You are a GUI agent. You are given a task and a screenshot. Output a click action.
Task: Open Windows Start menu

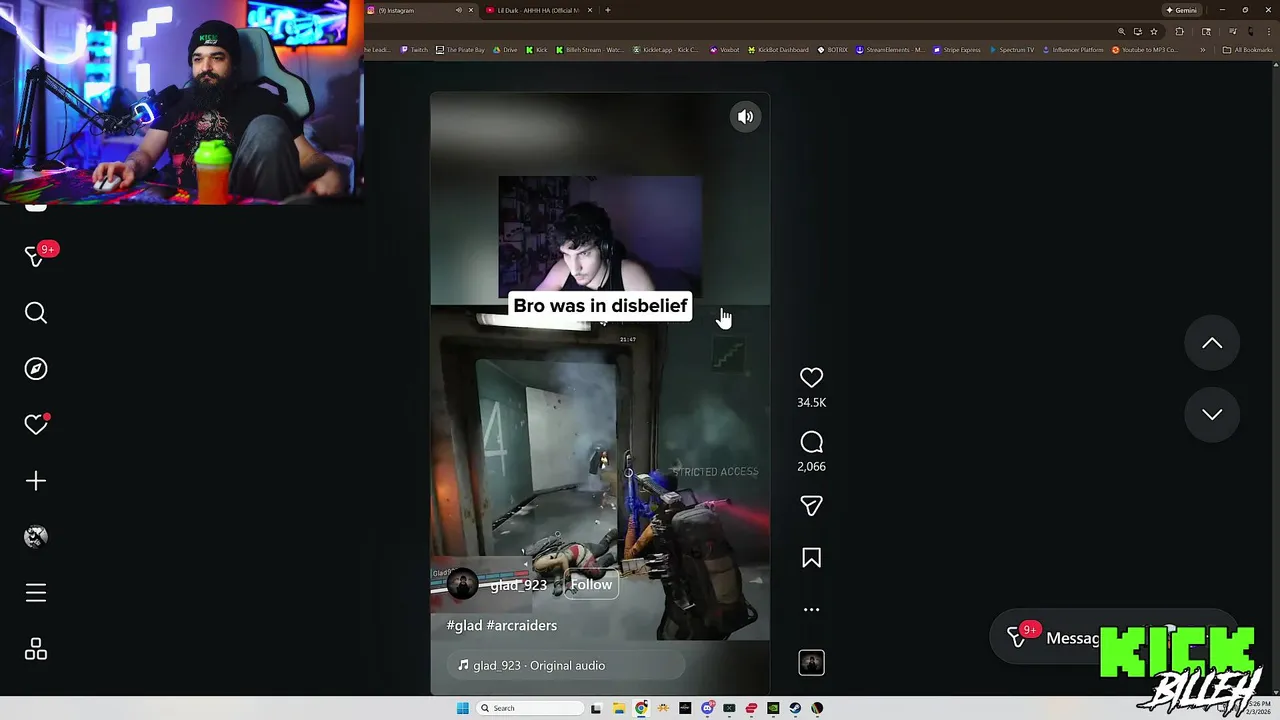pyautogui.click(x=462, y=708)
